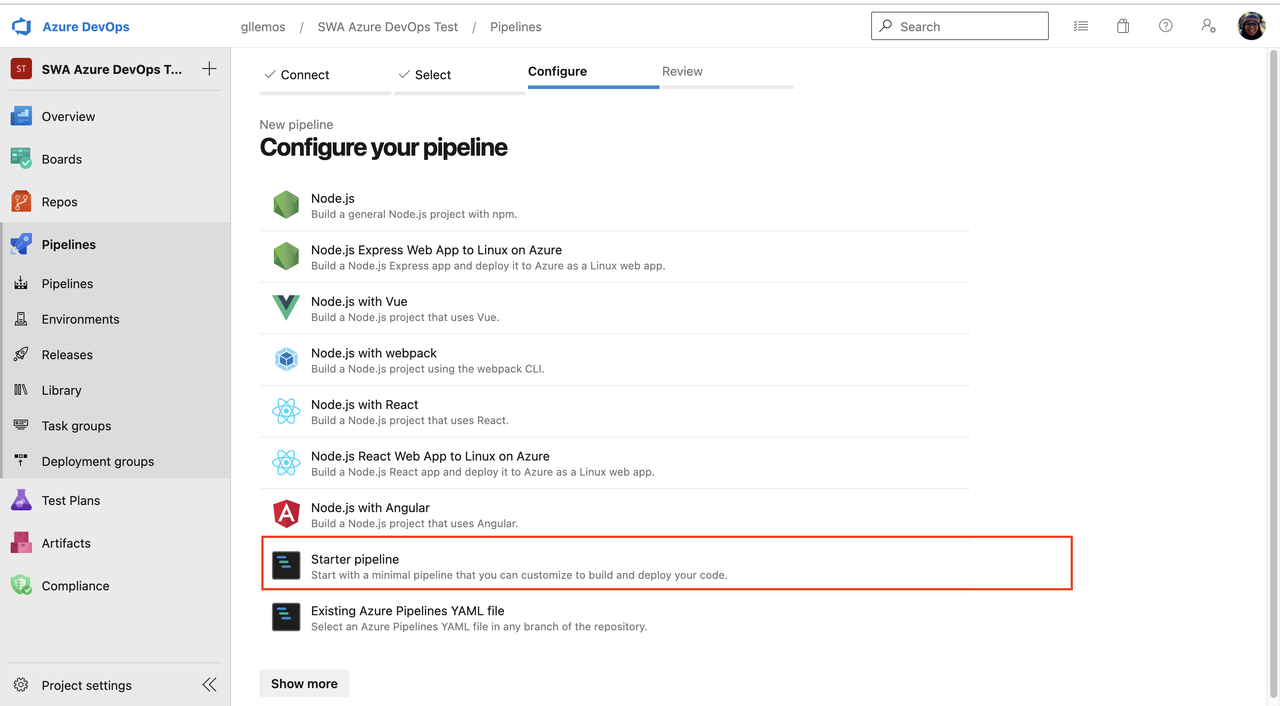The height and width of the screenshot is (706, 1280).
Task: Click SWA Azure DevOps Test breadcrumb
Action: point(388,27)
